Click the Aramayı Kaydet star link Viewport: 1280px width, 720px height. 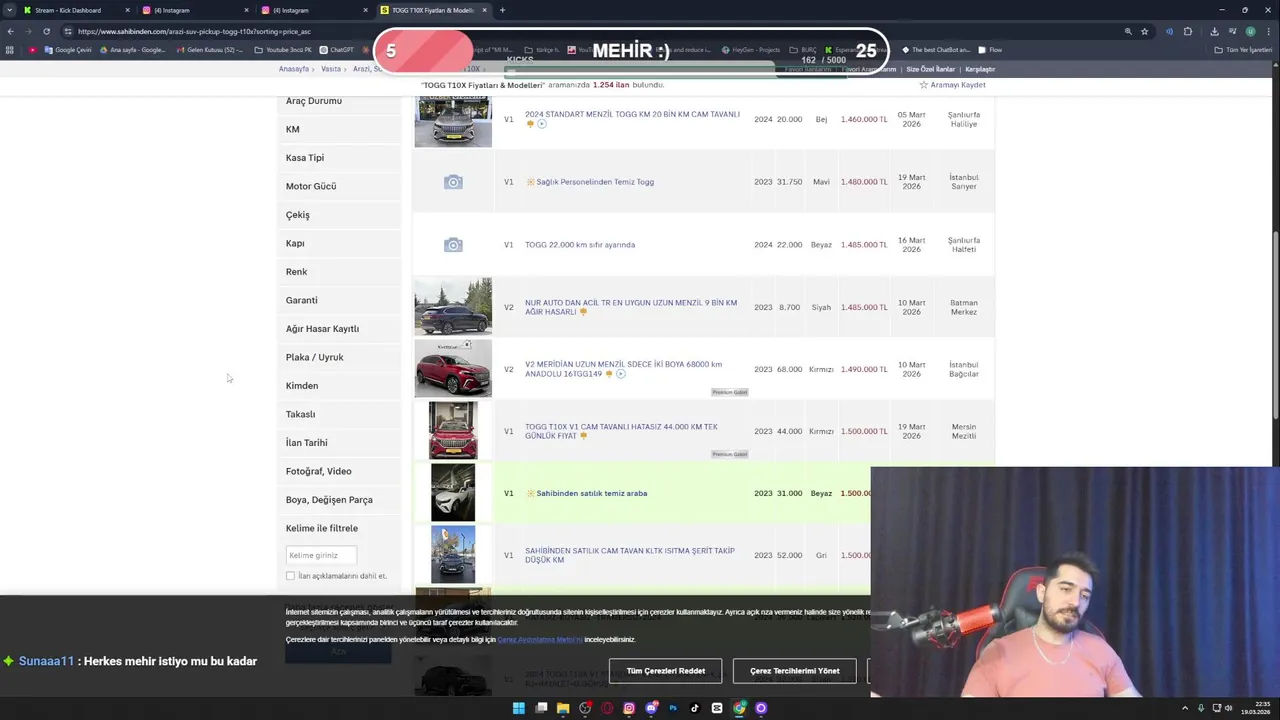[x=952, y=85]
